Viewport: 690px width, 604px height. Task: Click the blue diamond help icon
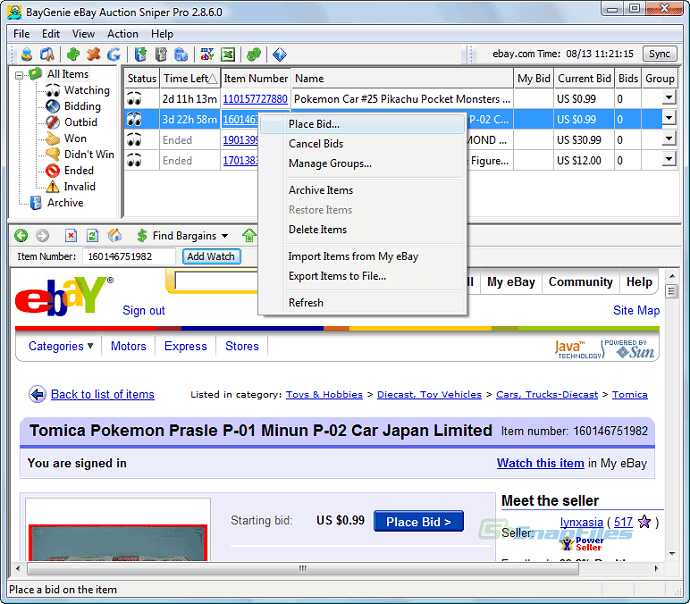tap(279, 55)
